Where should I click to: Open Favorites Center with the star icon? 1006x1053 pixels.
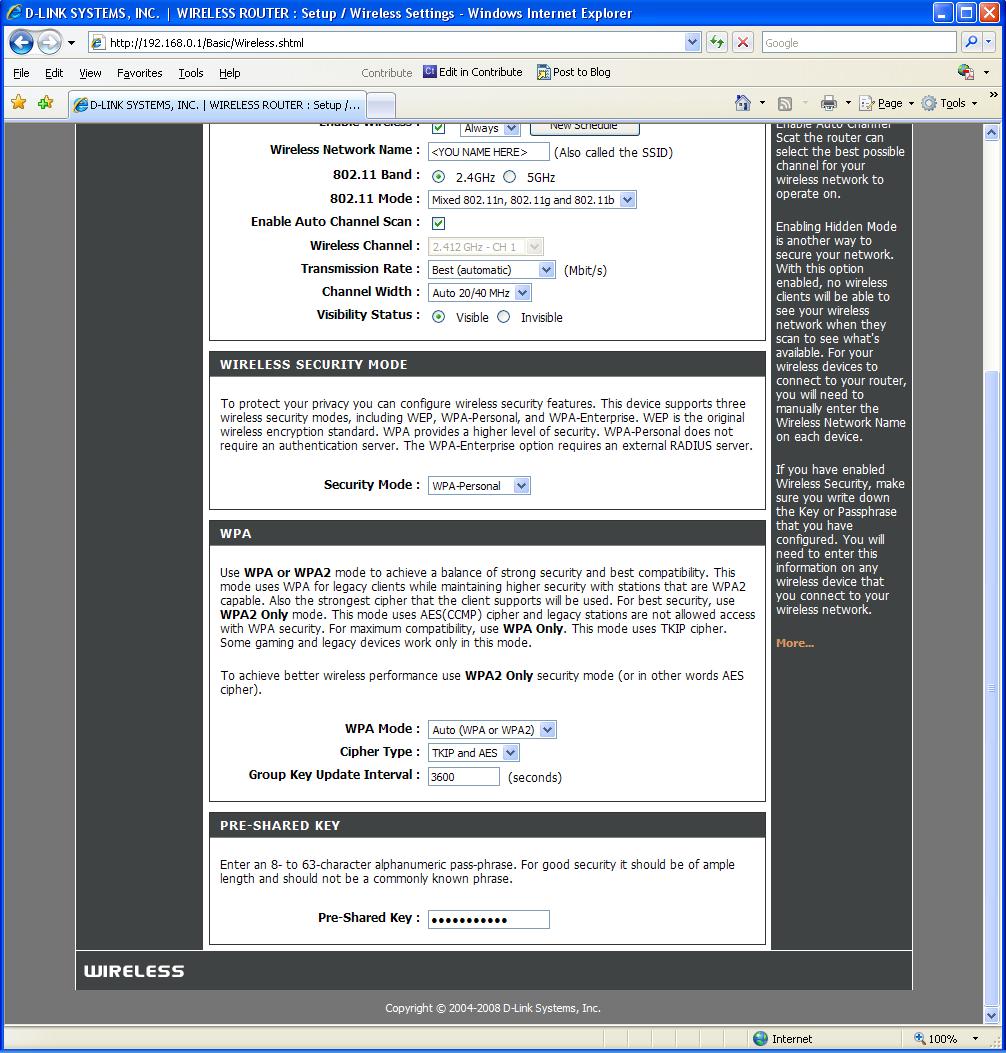coord(19,103)
